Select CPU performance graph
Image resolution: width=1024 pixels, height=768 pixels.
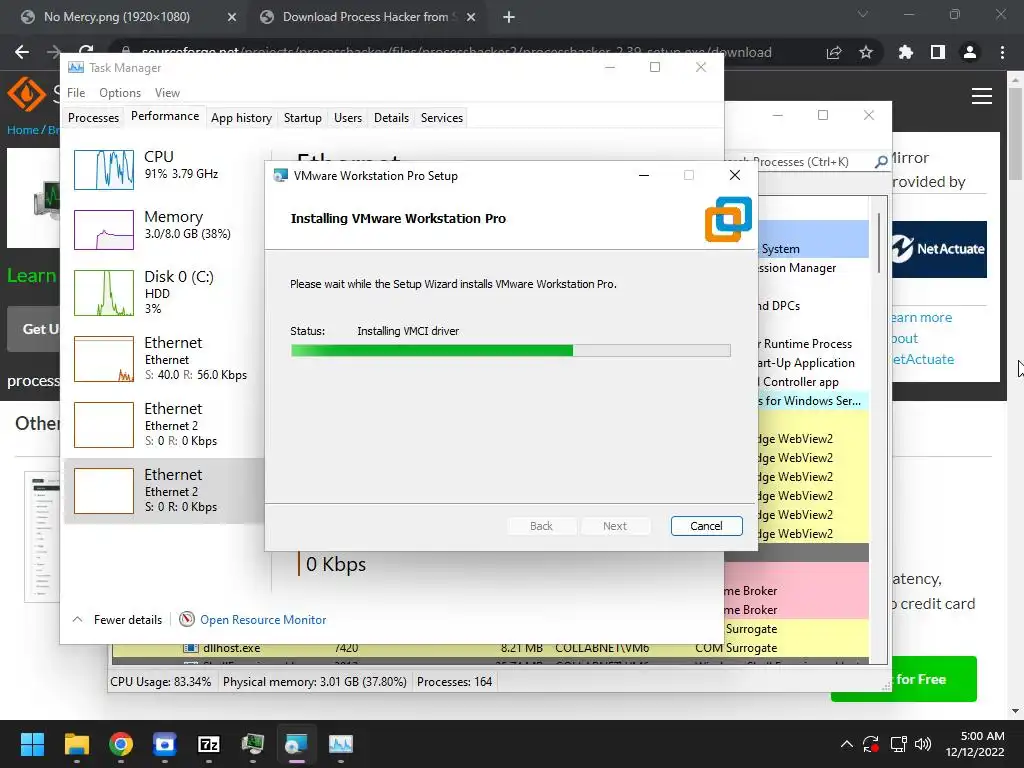tap(104, 170)
